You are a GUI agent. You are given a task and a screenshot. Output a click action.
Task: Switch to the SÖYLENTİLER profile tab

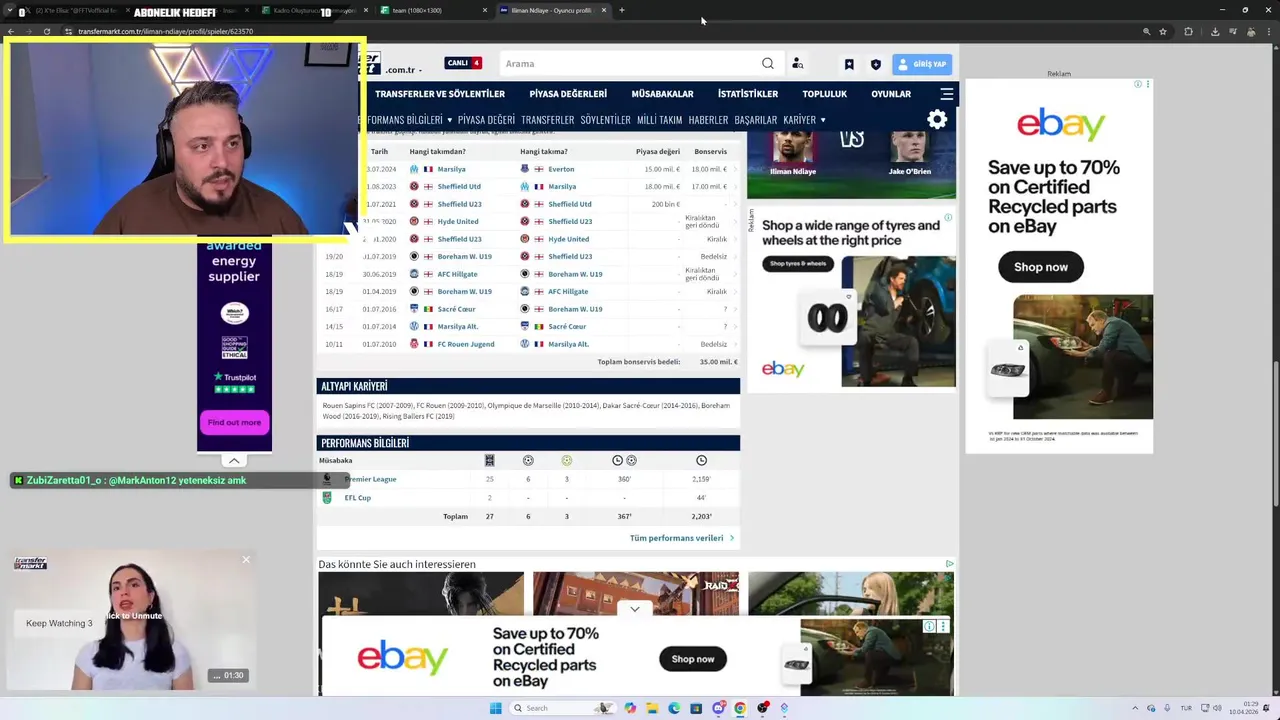tap(605, 120)
